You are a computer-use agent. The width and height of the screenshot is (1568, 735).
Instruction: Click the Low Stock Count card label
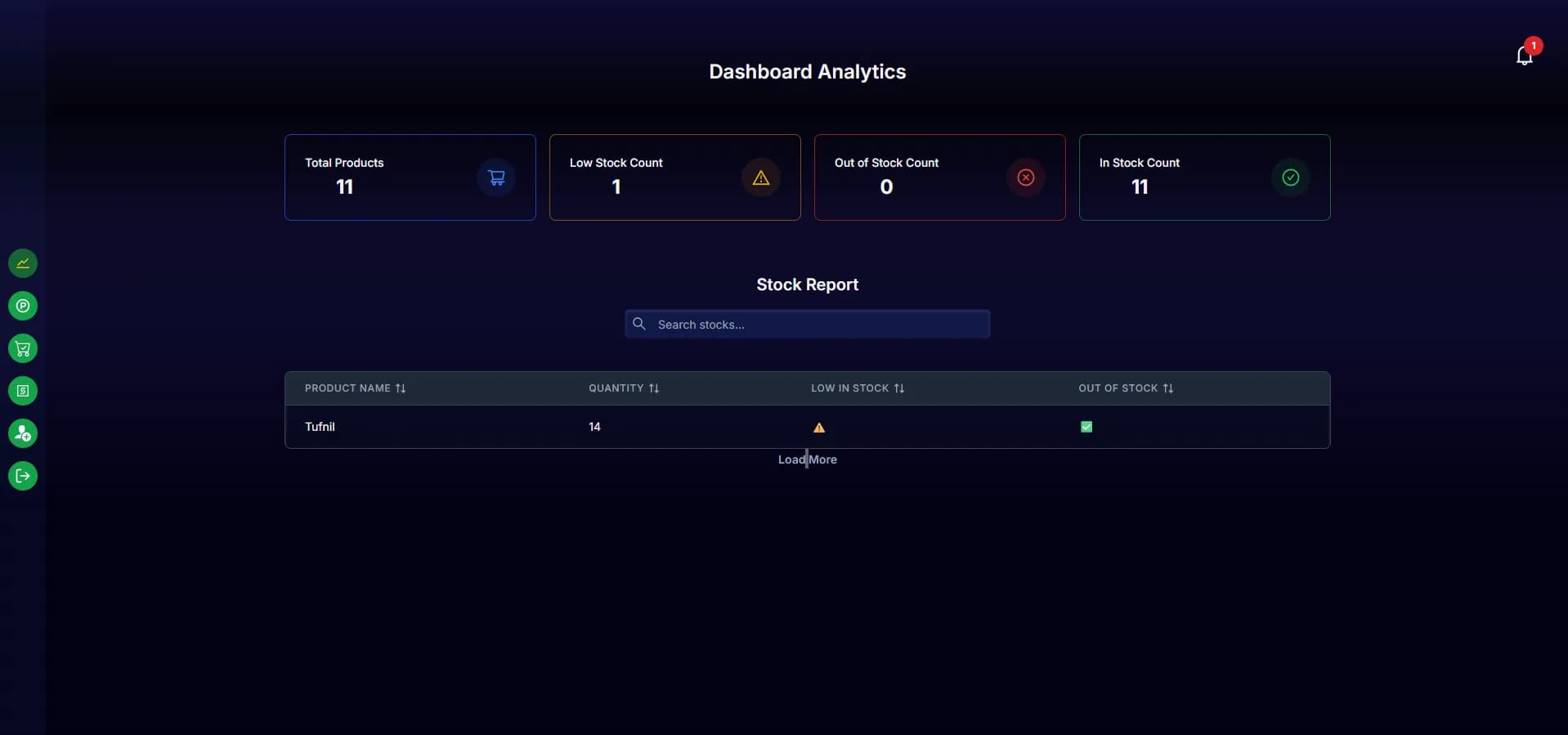click(x=616, y=163)
